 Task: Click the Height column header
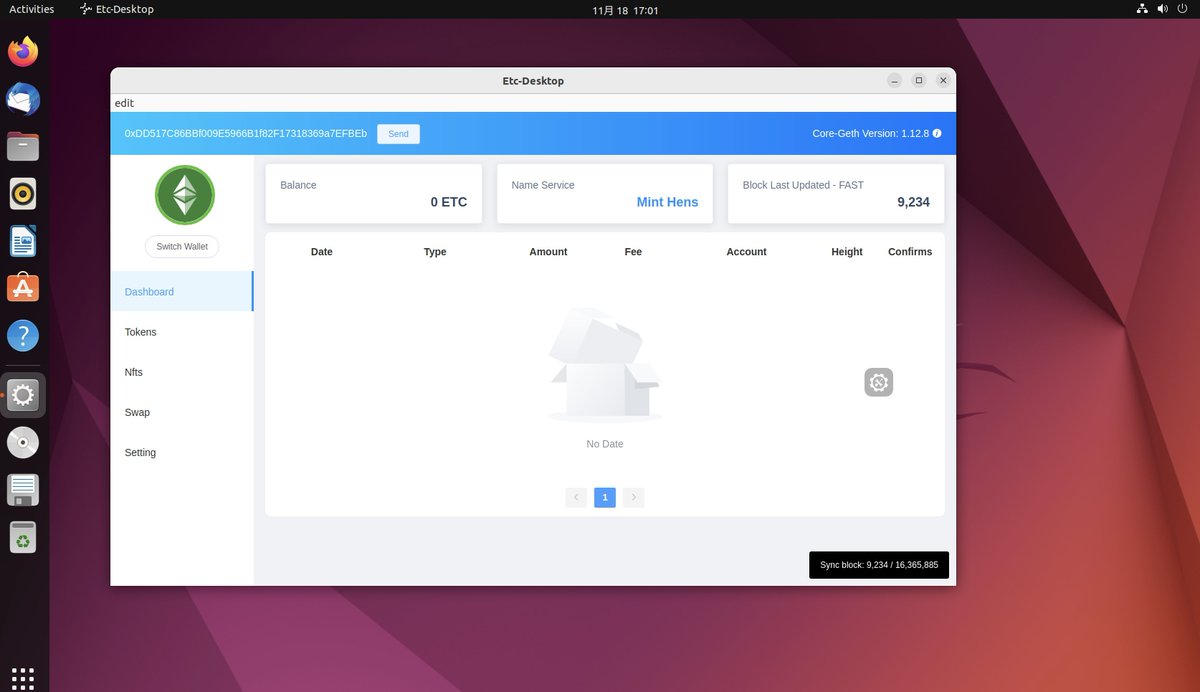click(x=847, y=252)
